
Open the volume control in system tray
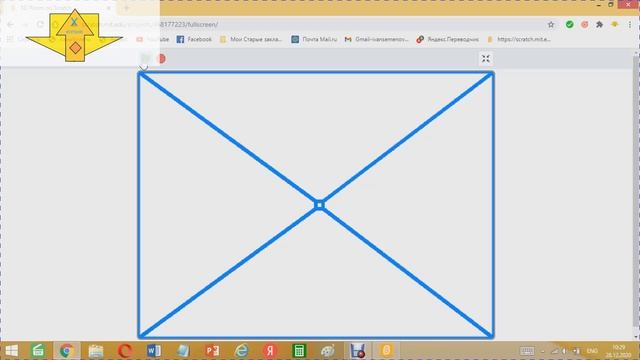click(x=564, y=351)
